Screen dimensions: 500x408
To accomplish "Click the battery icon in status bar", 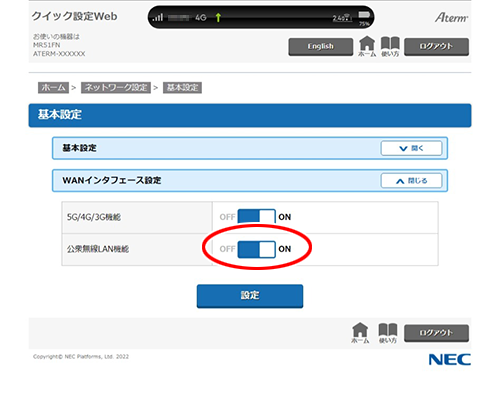I will click(x=364, y=15).
